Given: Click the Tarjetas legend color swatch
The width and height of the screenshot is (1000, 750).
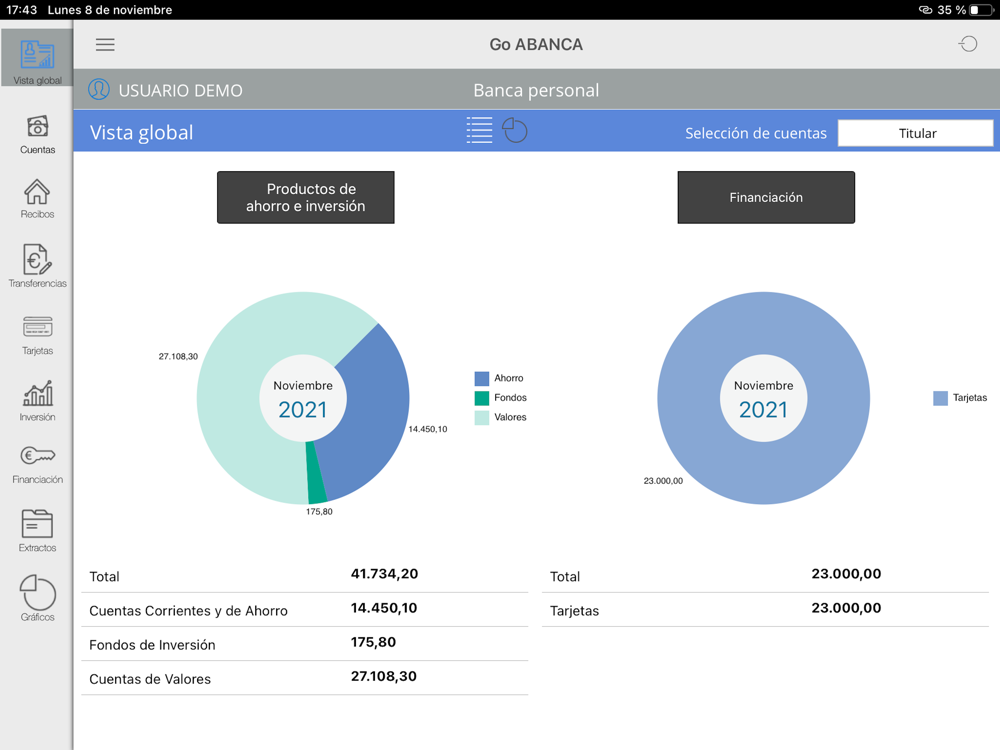Looking at the screenshot, I should (x=940, y=398).
